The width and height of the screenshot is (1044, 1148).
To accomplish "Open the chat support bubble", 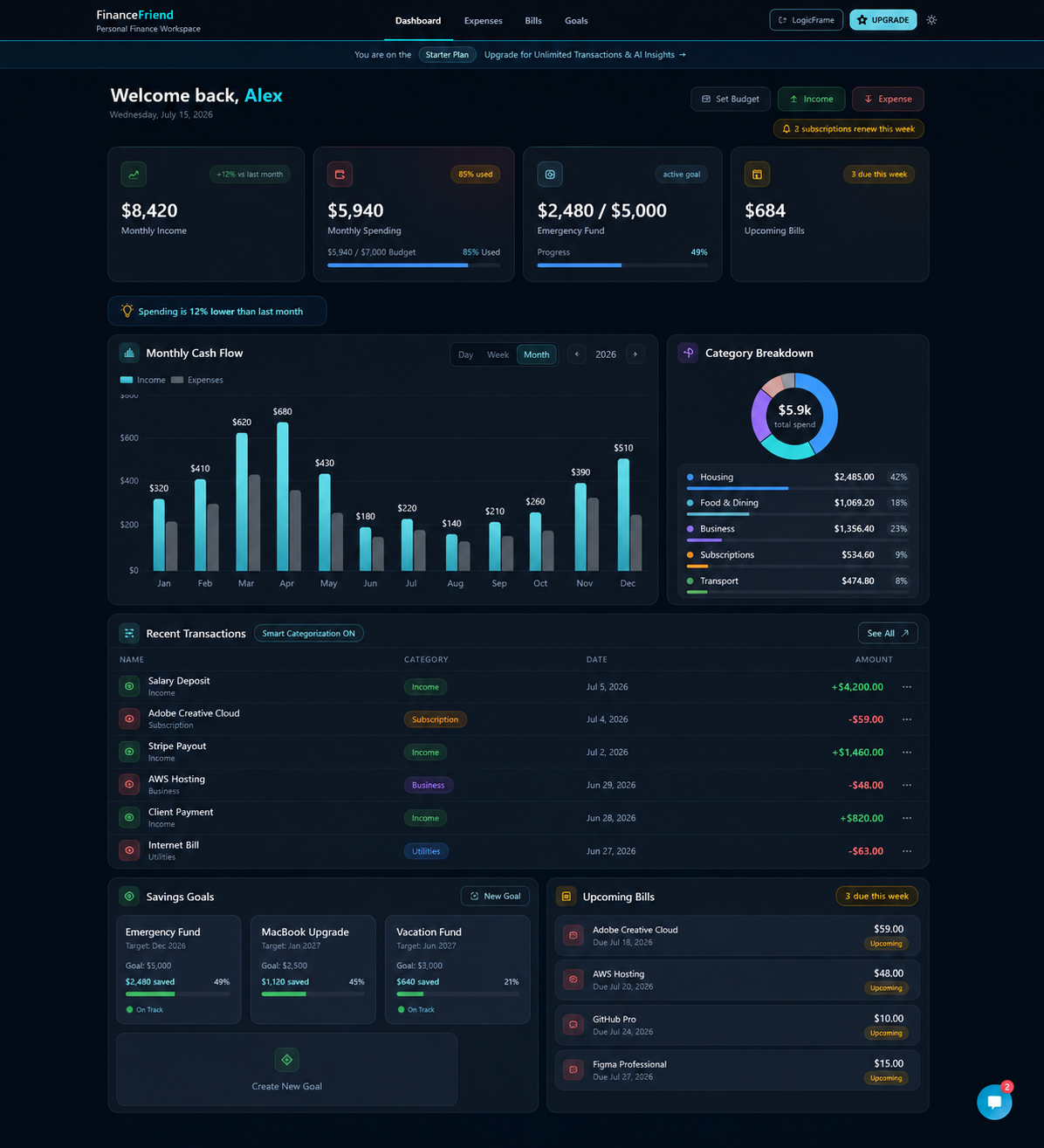I will 994,1102.
